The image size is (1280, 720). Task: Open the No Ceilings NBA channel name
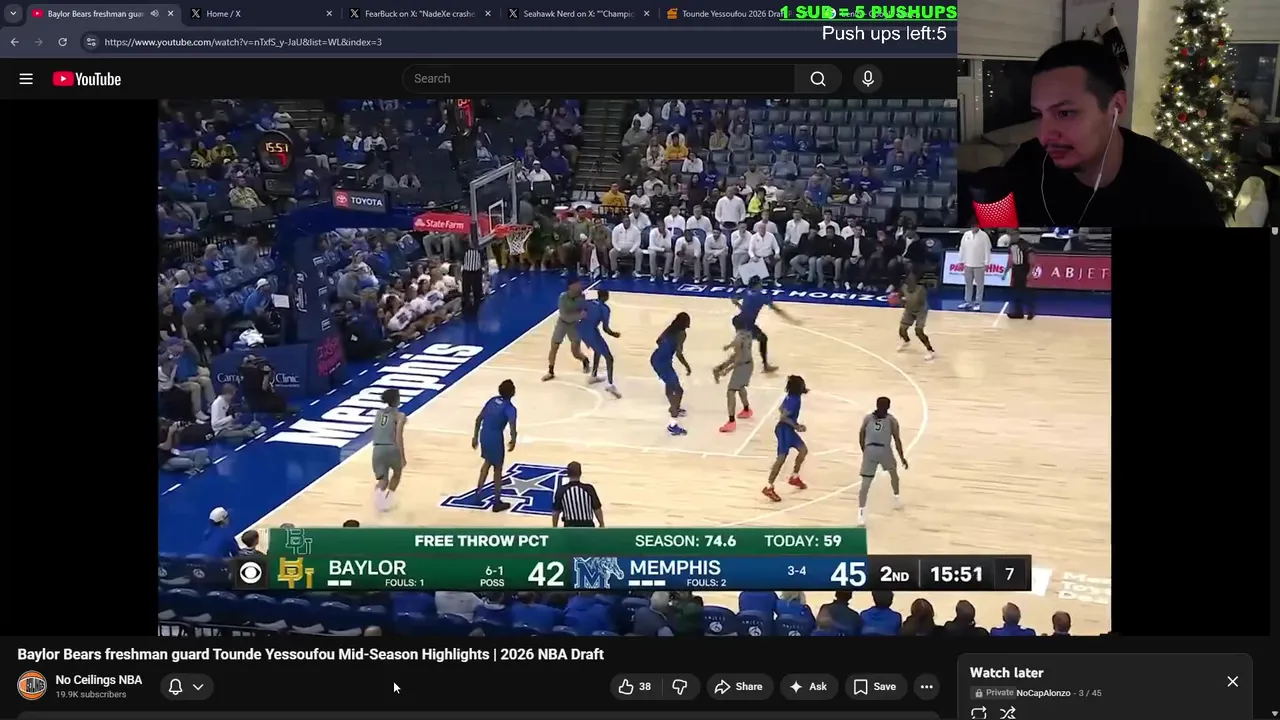pos(99,680)
